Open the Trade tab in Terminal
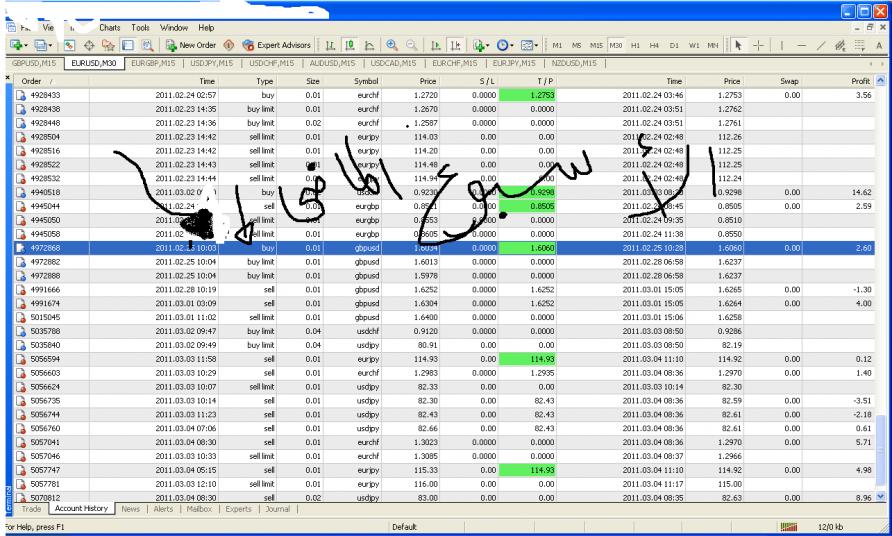 click(x=32, y=509)
